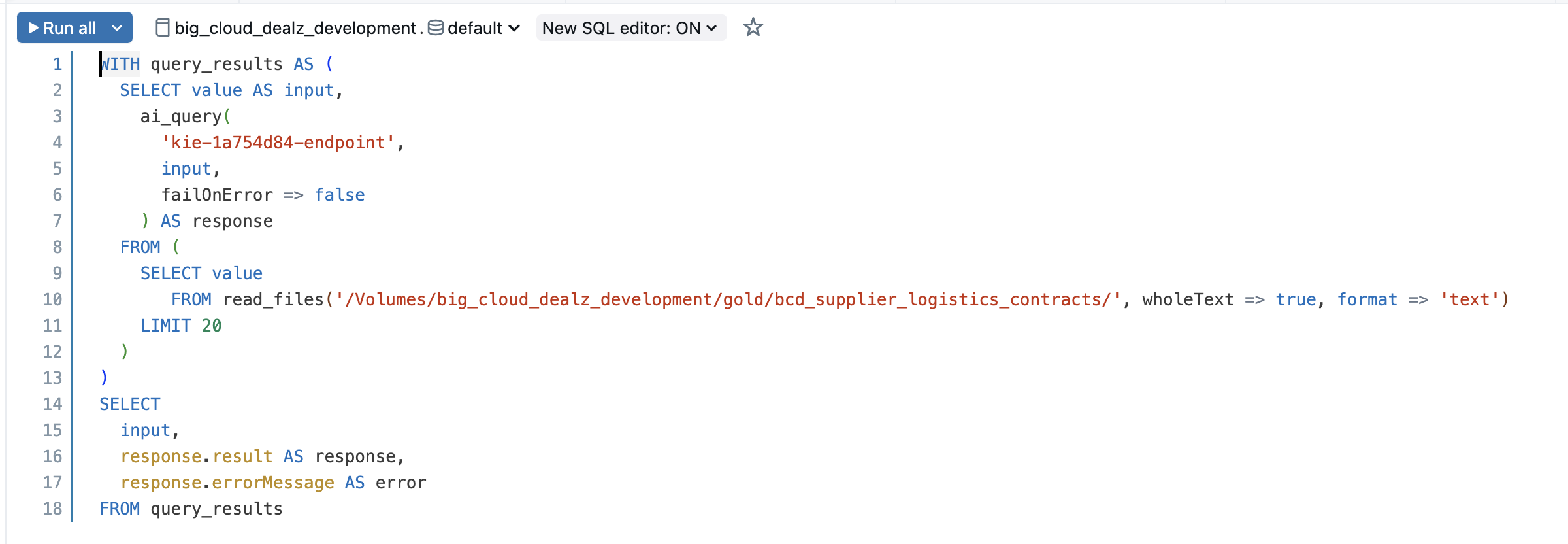1568x544 pixels.
Task: Select line number 10 in the gutter
Action: click(52, 299)
